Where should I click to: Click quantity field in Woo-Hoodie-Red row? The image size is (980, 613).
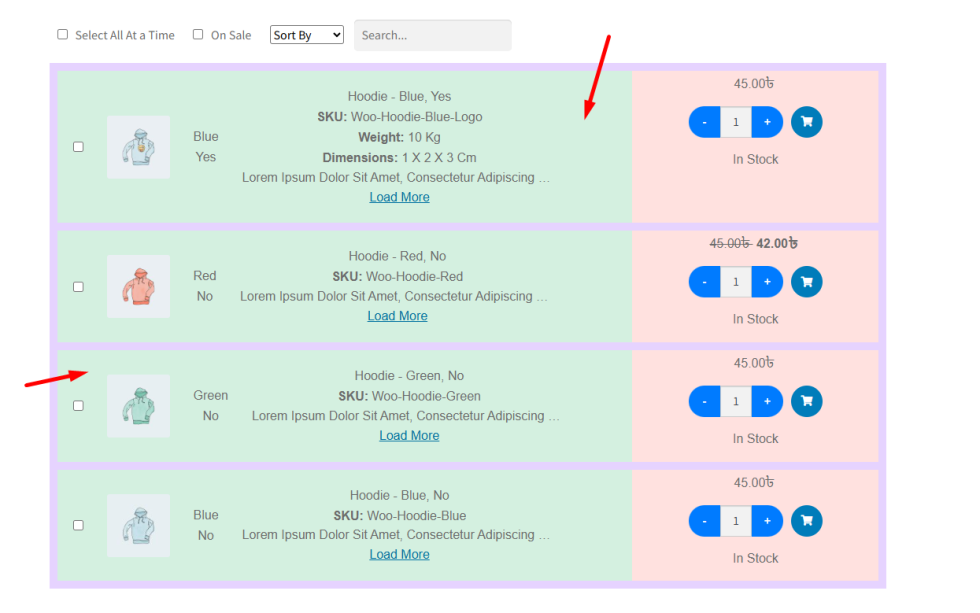(736, 282)
